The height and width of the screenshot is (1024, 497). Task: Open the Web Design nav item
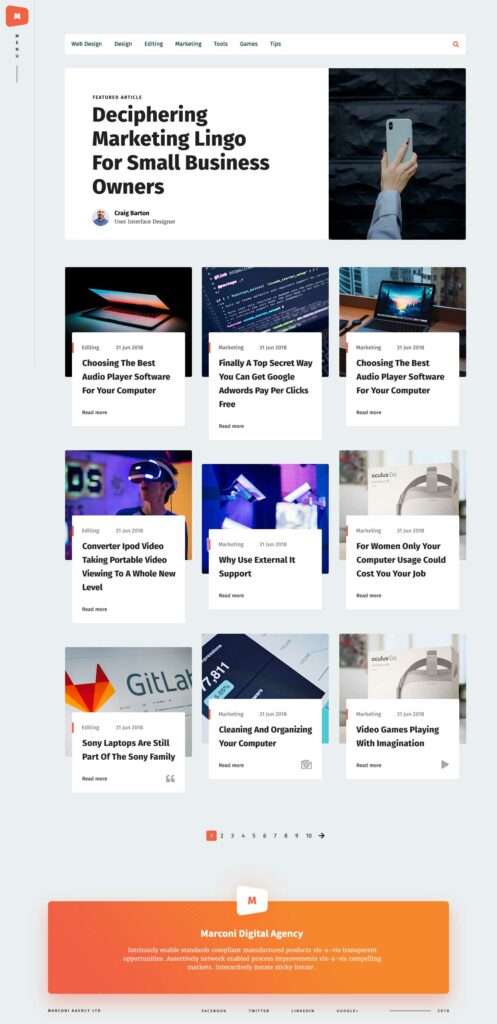(x=86, y=44)
